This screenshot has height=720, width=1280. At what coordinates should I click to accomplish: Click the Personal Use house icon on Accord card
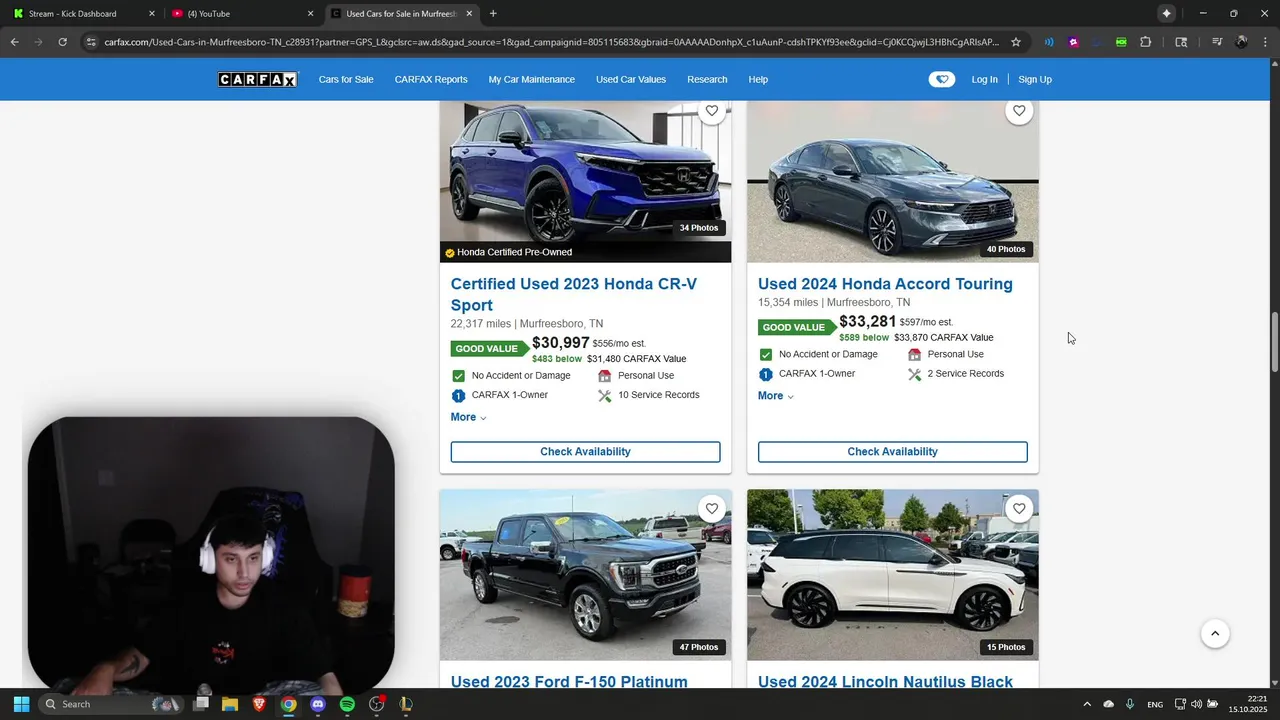[914, 355]
